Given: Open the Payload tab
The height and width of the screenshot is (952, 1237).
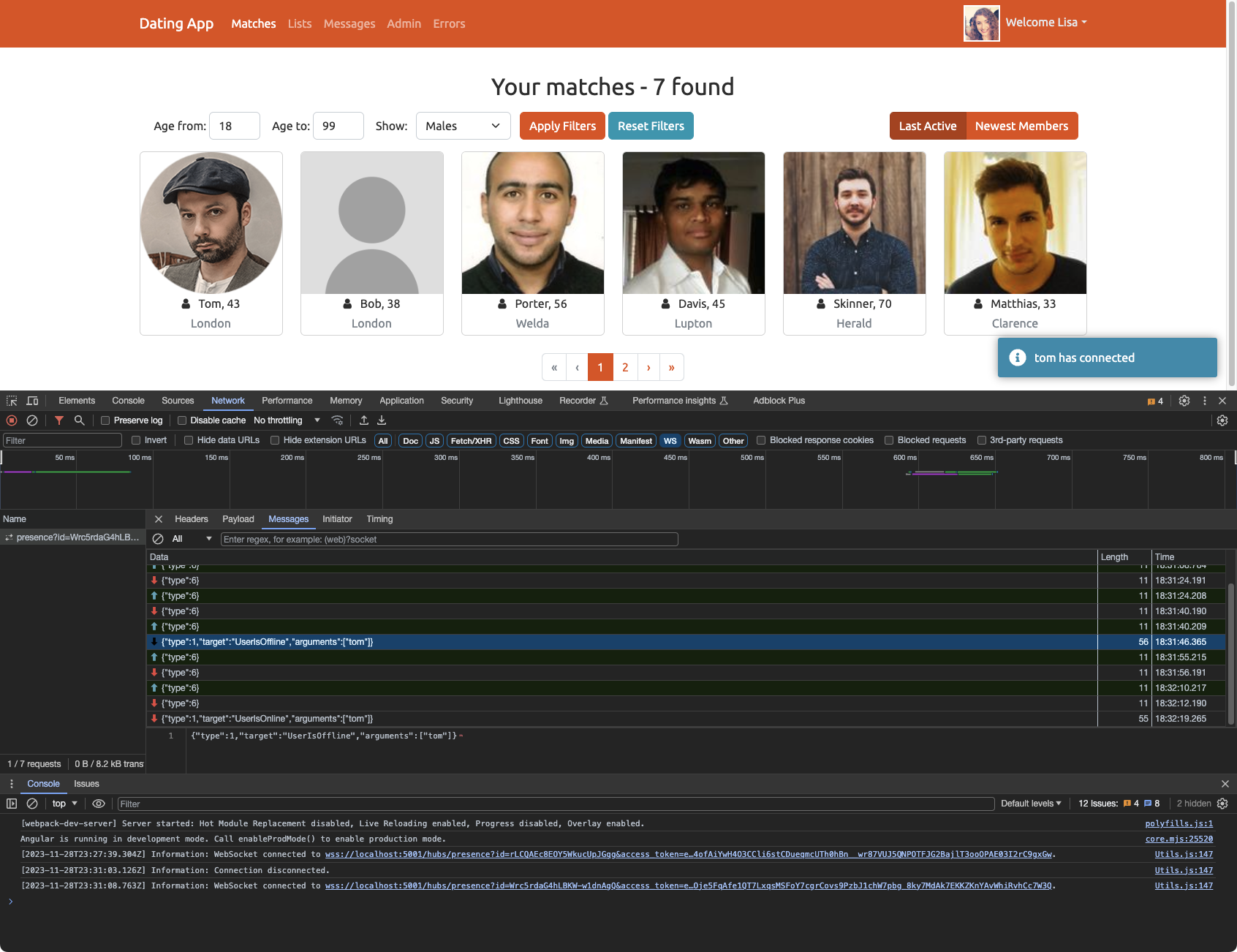Looking at the screenshot, I should (x=238, y=519).
